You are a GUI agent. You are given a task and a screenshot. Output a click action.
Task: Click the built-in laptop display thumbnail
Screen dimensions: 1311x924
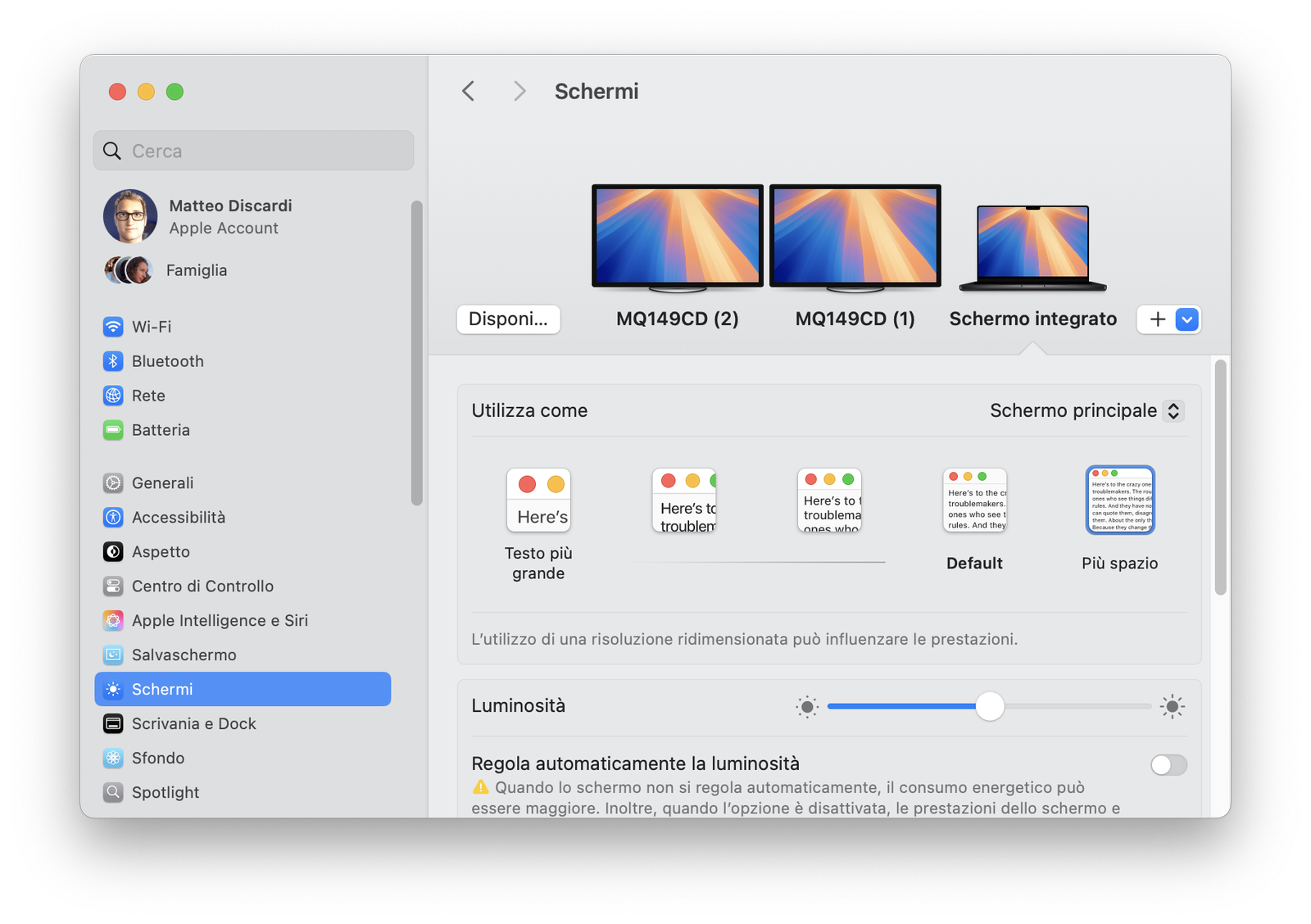click(x=1033, y=248)
